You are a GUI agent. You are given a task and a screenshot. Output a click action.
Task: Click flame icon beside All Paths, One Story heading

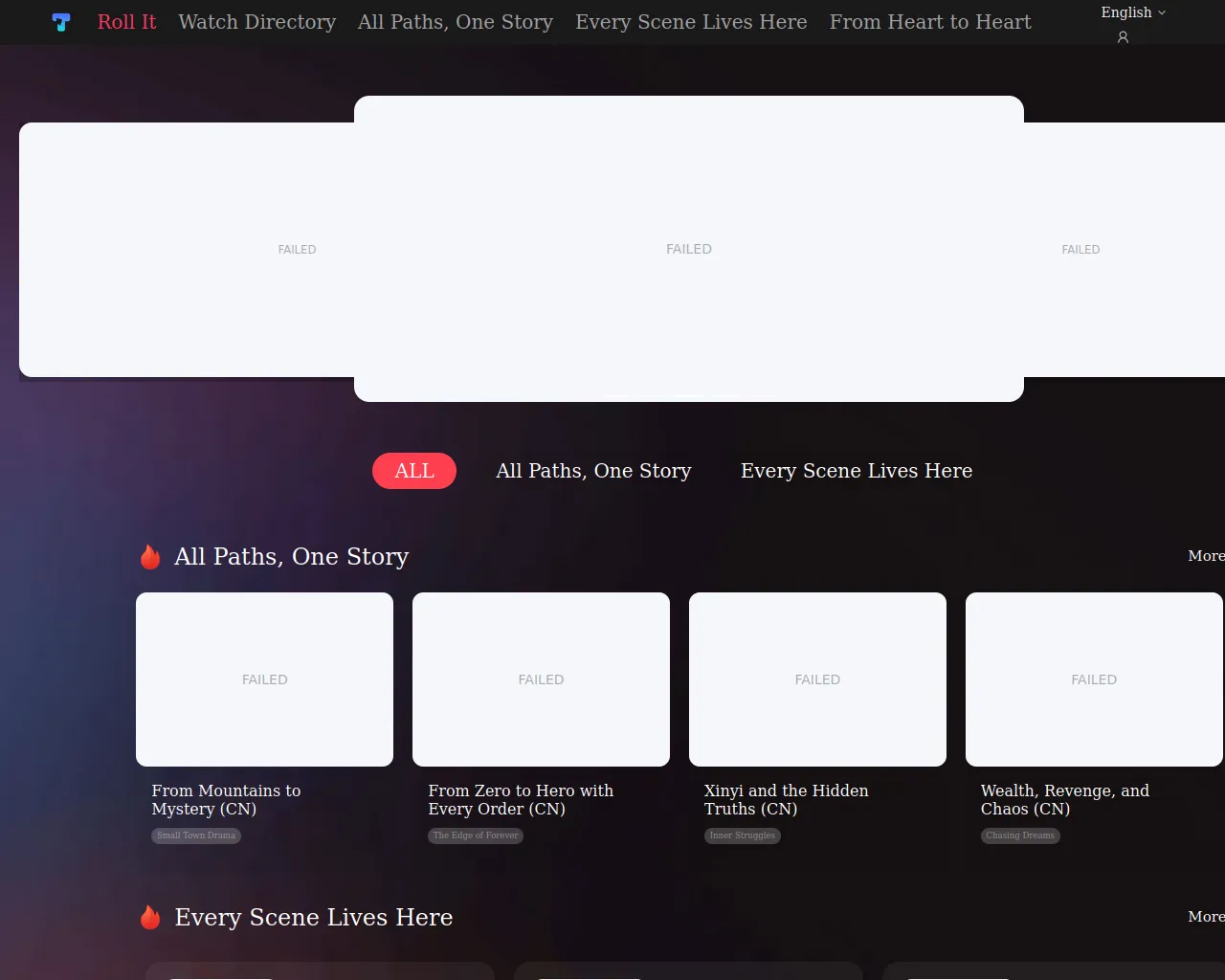coord(150,557)
